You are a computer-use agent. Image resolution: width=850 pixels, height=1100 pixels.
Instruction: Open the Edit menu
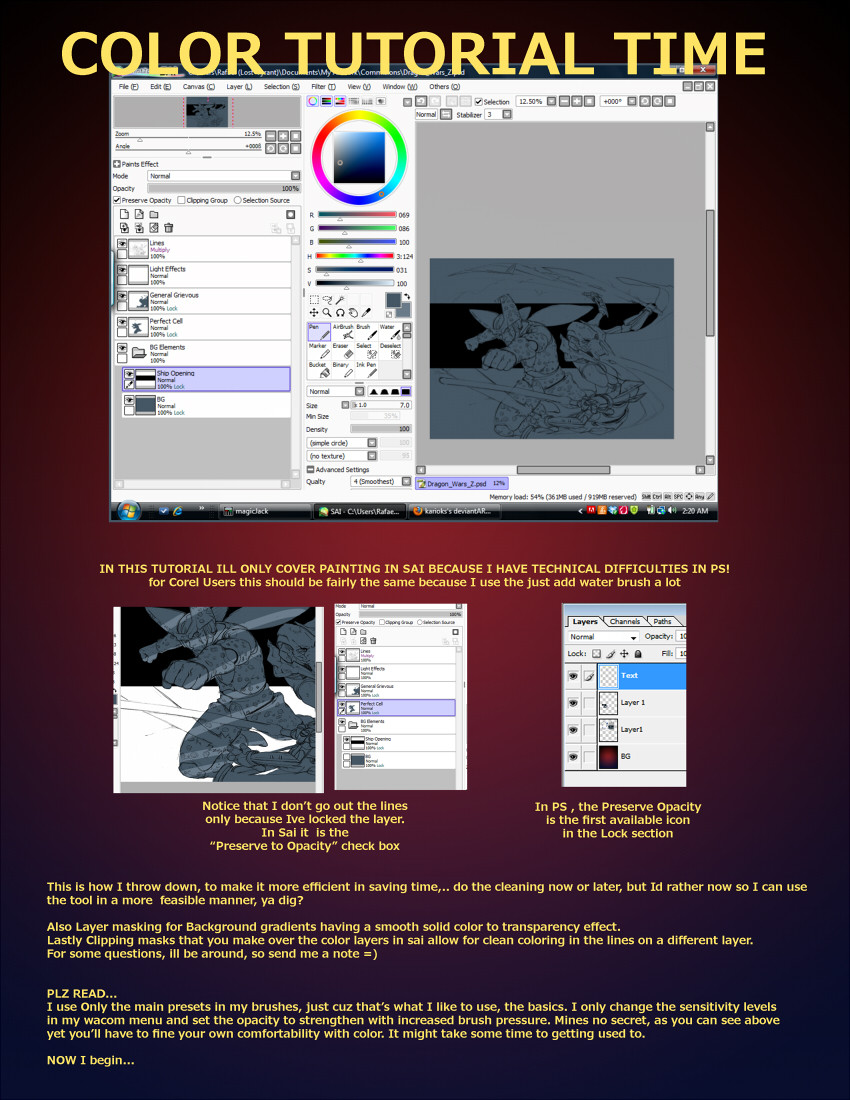pos(160,87)
